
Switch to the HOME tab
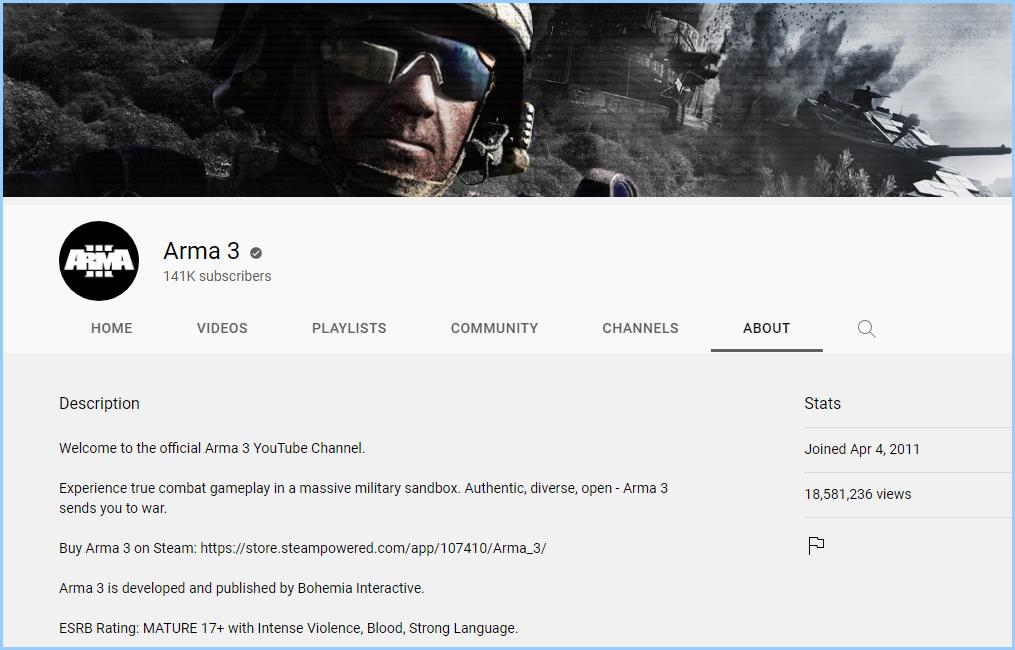click(x=111, y=328)
